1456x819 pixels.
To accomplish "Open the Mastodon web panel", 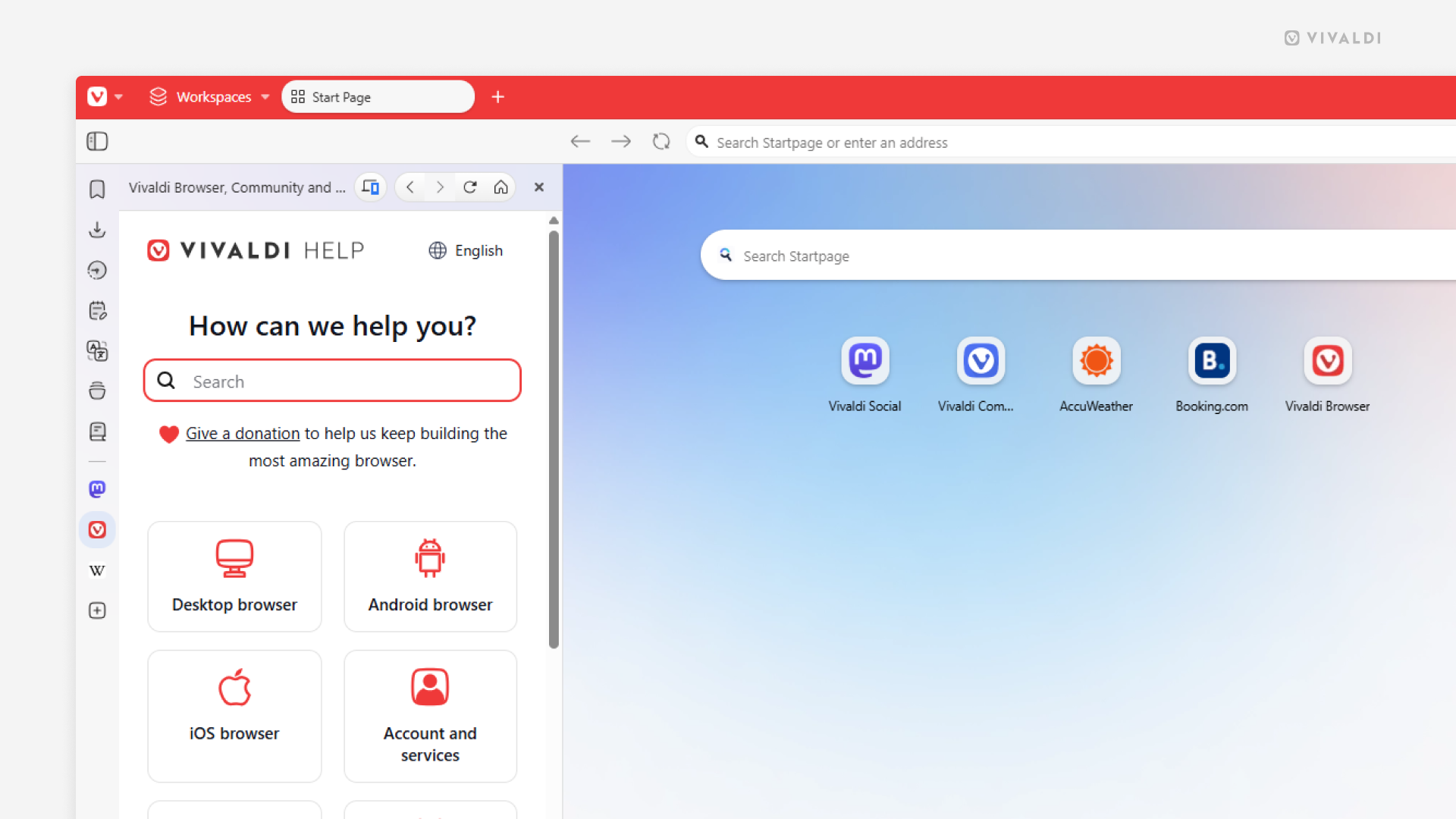I will 97,489.
